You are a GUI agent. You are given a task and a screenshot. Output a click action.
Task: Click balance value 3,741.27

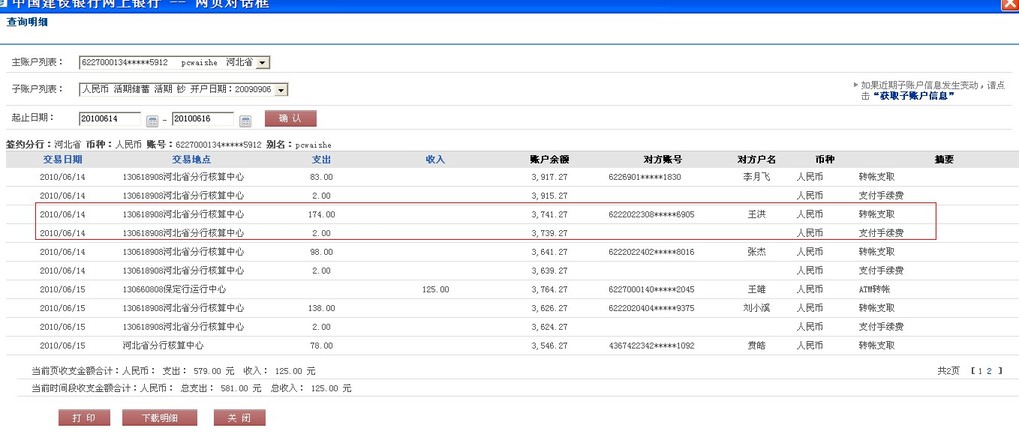[x=549, y=215]
